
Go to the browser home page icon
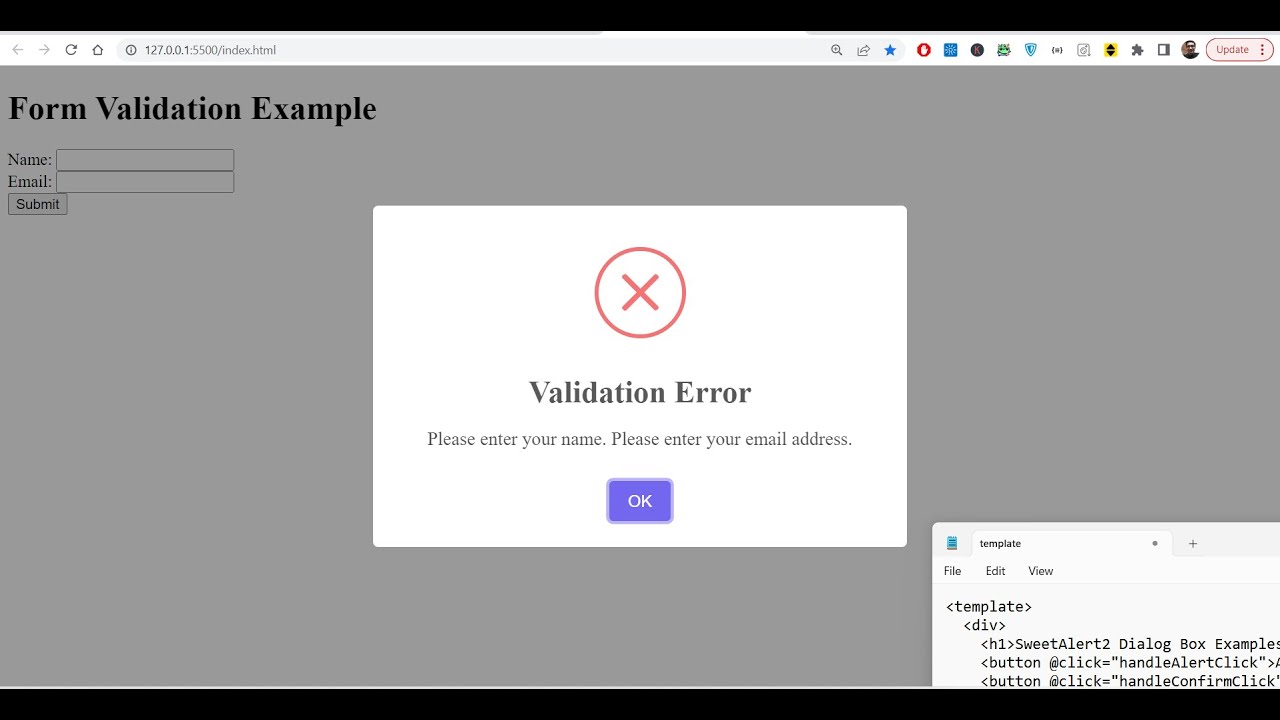(x=98, y=50)
